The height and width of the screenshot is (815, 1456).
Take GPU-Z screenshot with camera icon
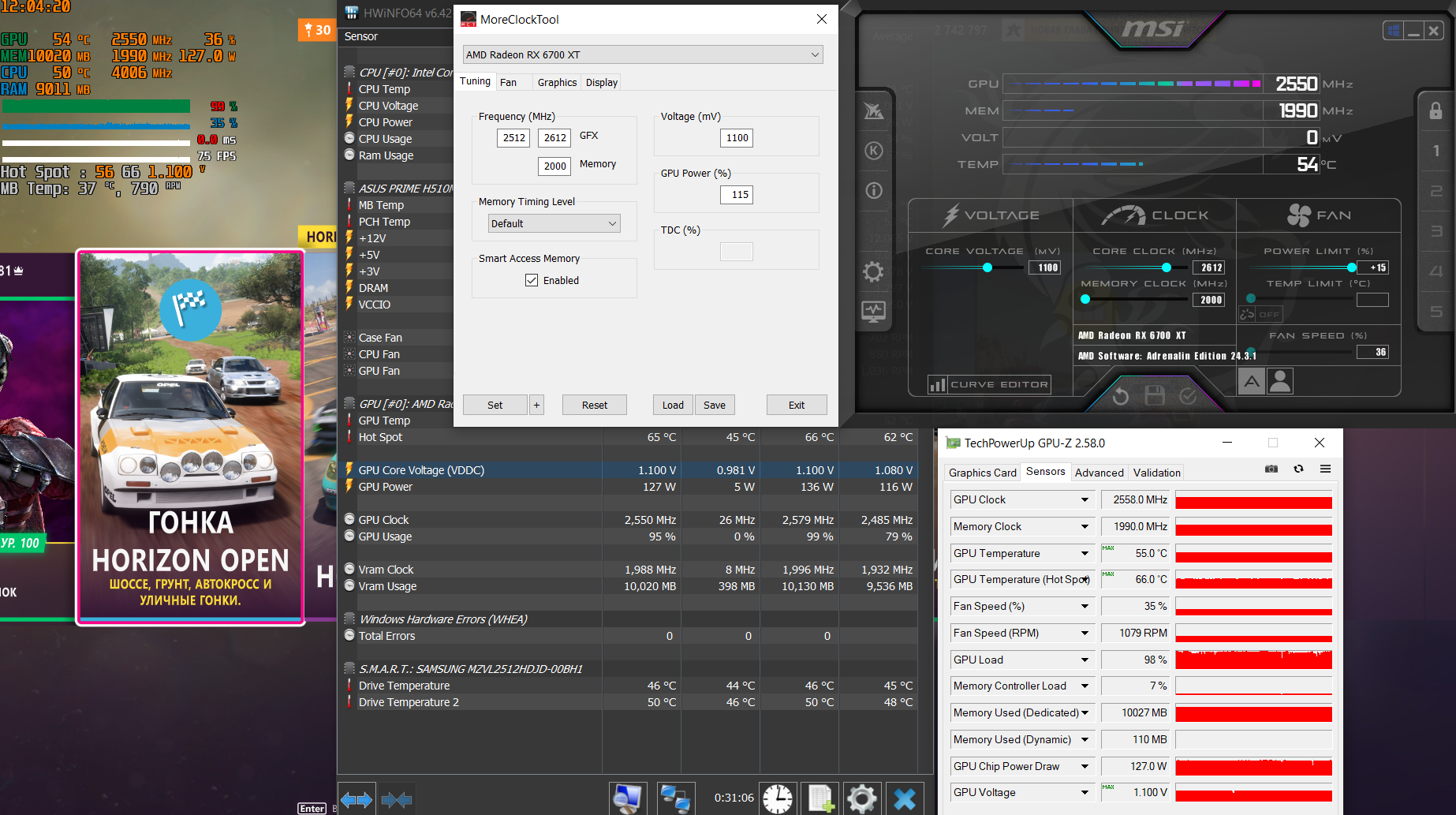[x=1271, y=469]
